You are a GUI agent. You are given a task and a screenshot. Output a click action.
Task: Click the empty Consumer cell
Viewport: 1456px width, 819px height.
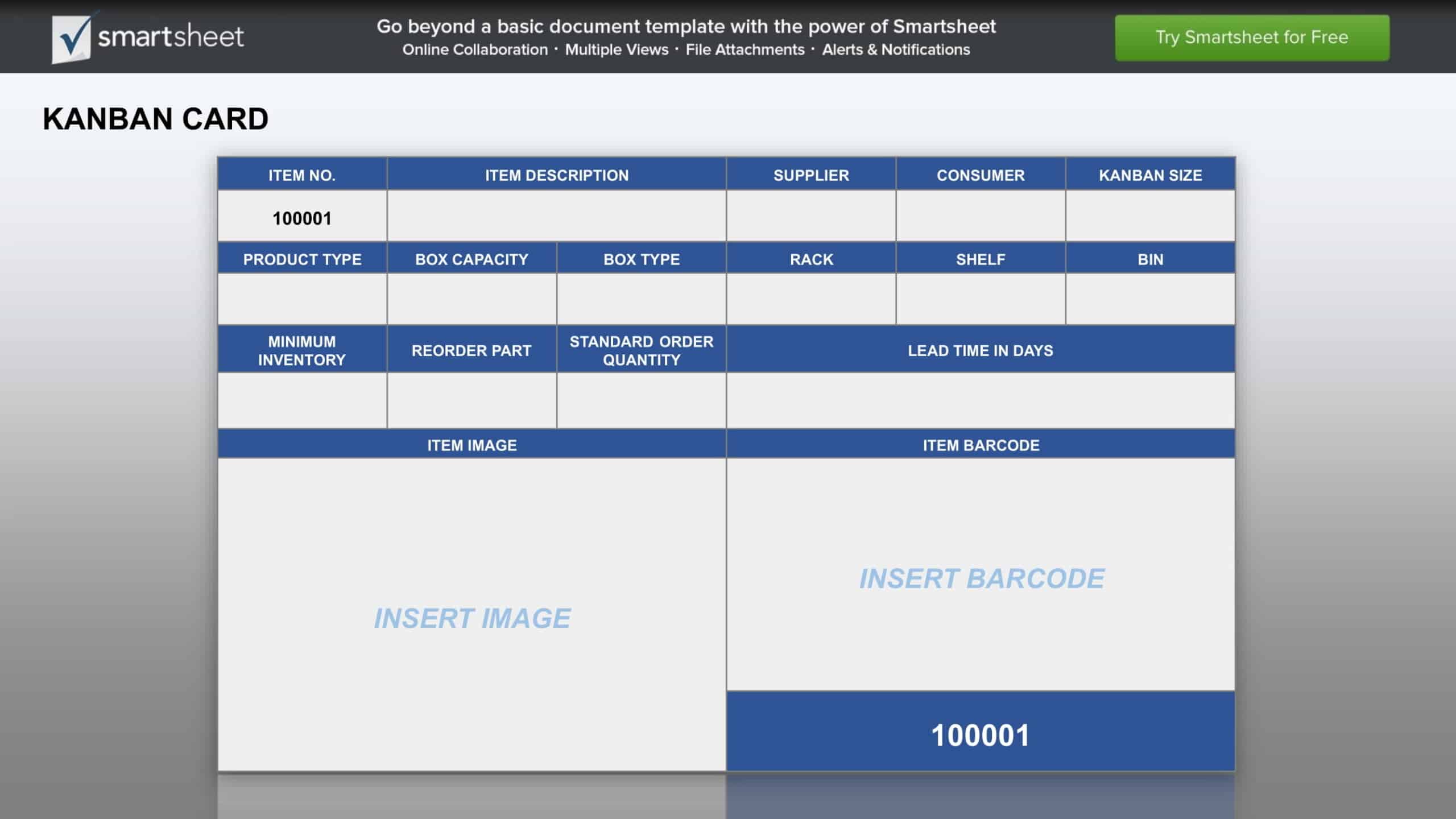pos(980,216)
